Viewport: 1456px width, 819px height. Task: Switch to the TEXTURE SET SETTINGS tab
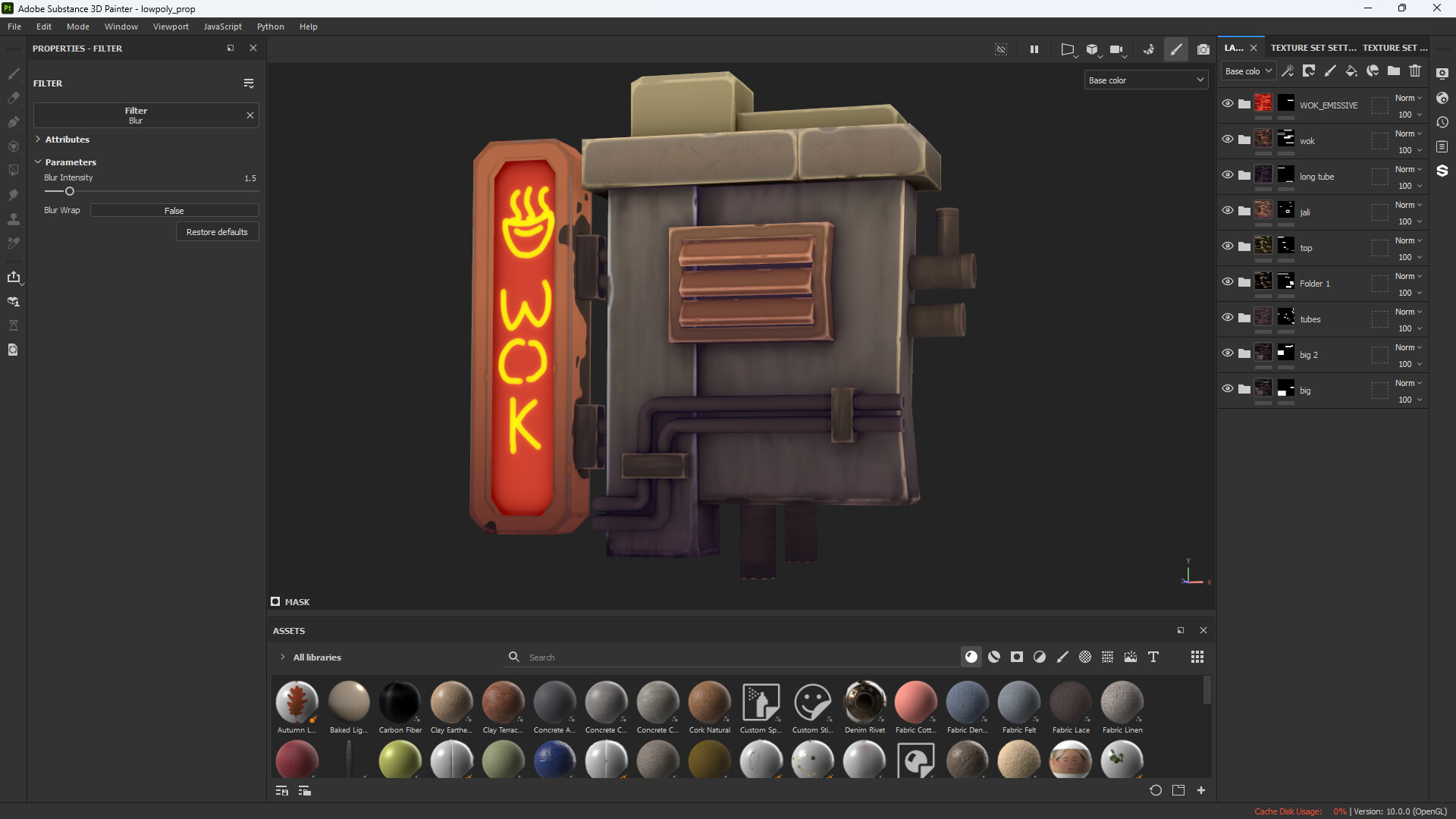pyautogui.click(x=1313, y=47)
